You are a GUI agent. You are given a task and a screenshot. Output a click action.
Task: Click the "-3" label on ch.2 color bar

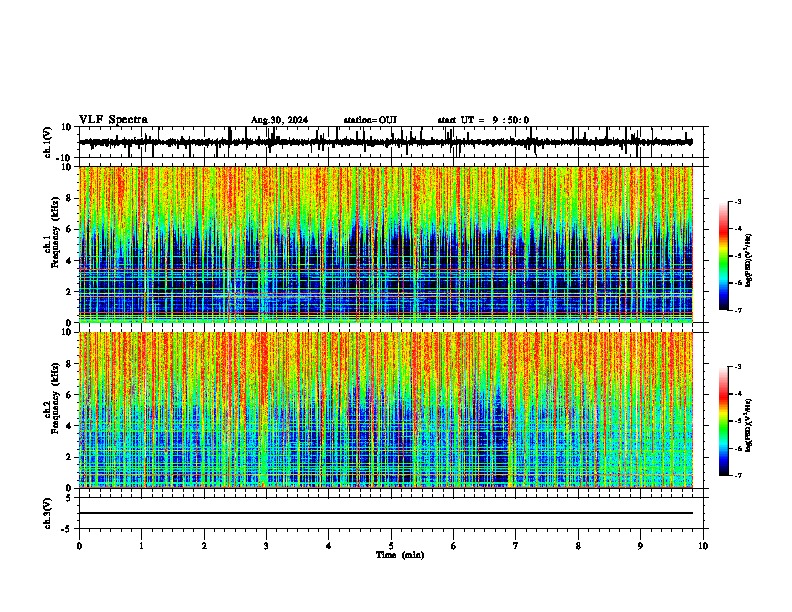click(x=737, y=367)
